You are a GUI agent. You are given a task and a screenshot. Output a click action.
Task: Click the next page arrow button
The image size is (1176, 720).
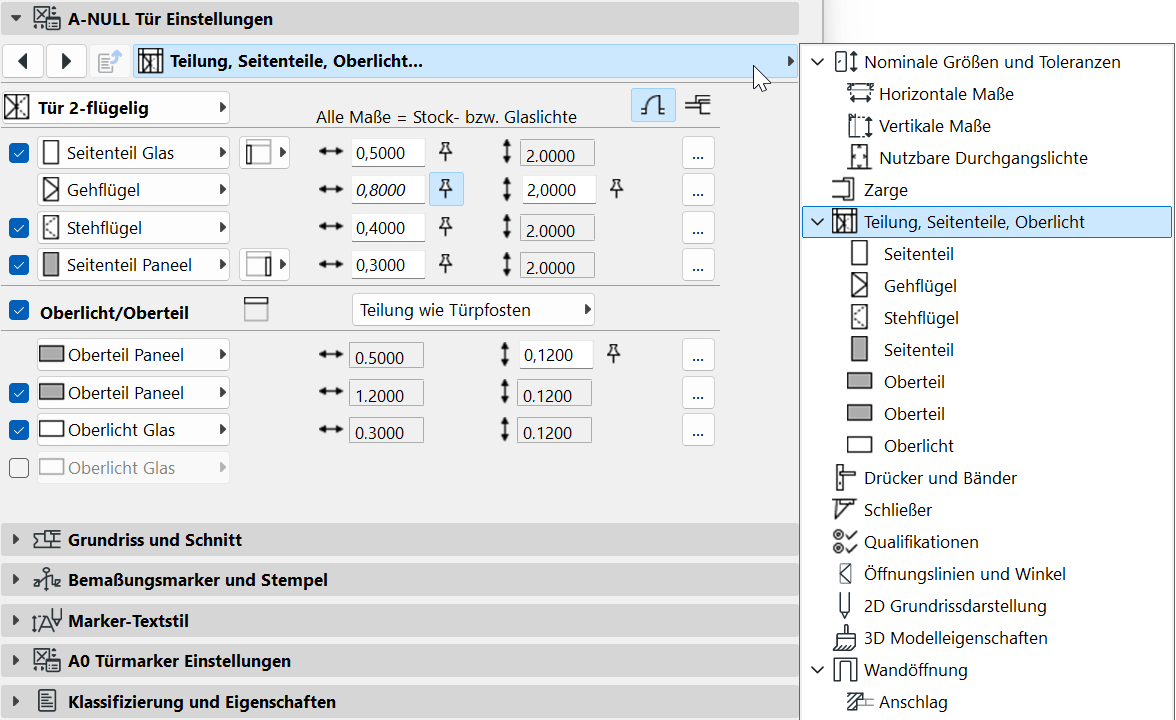pos(66,62)
